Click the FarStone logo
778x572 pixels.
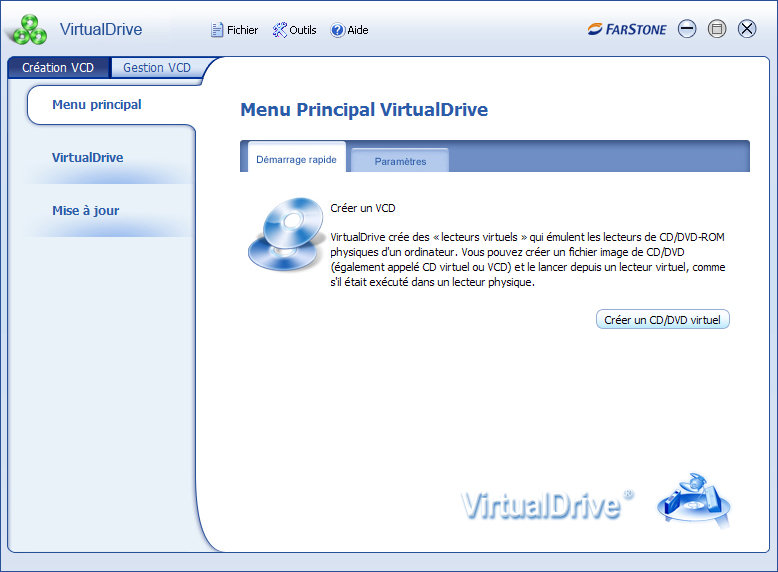[627, 29]
